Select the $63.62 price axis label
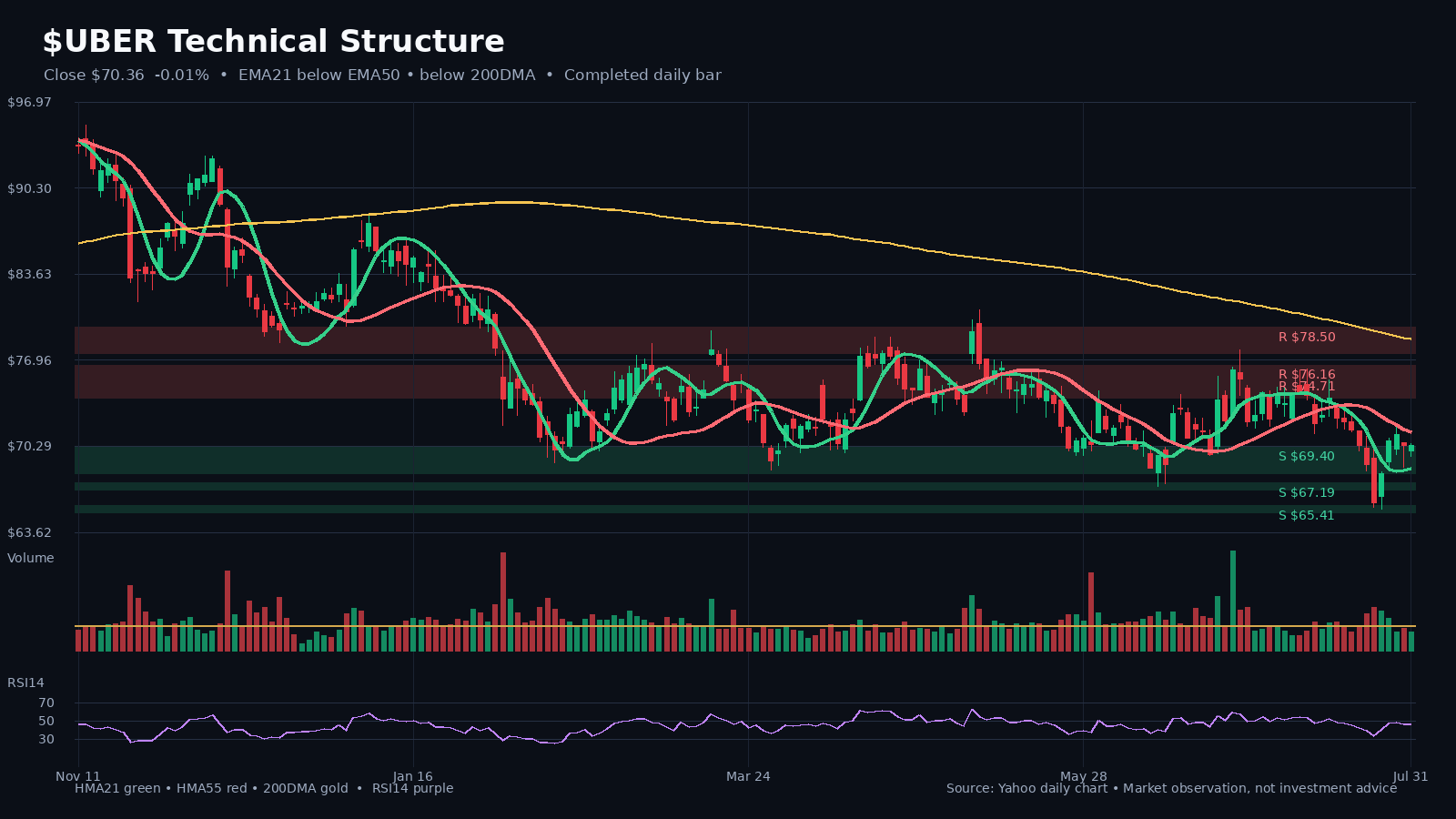 [30, 532]
